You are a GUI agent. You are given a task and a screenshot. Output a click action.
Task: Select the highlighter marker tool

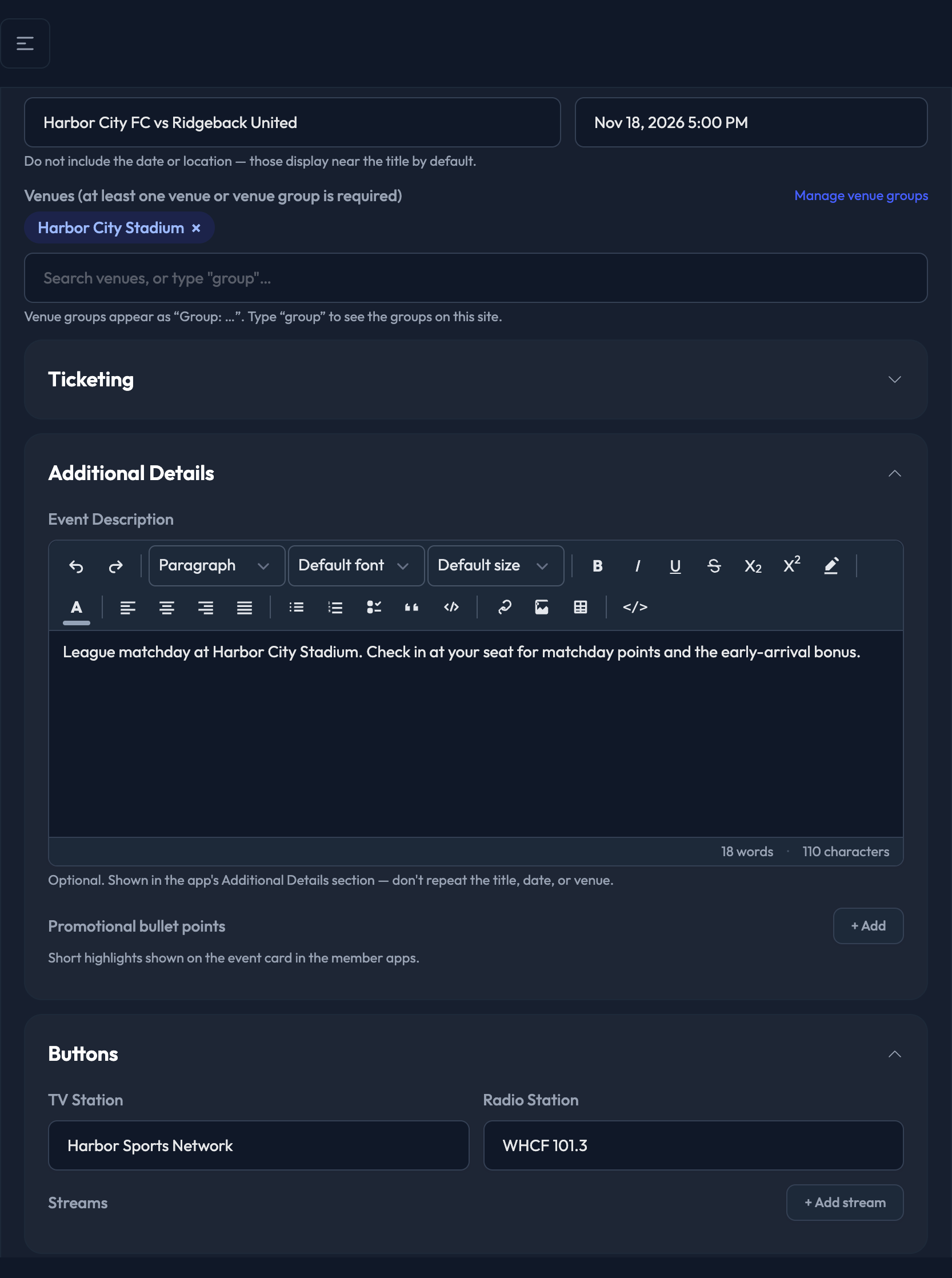pyautogui.click(x=830, y=566)
